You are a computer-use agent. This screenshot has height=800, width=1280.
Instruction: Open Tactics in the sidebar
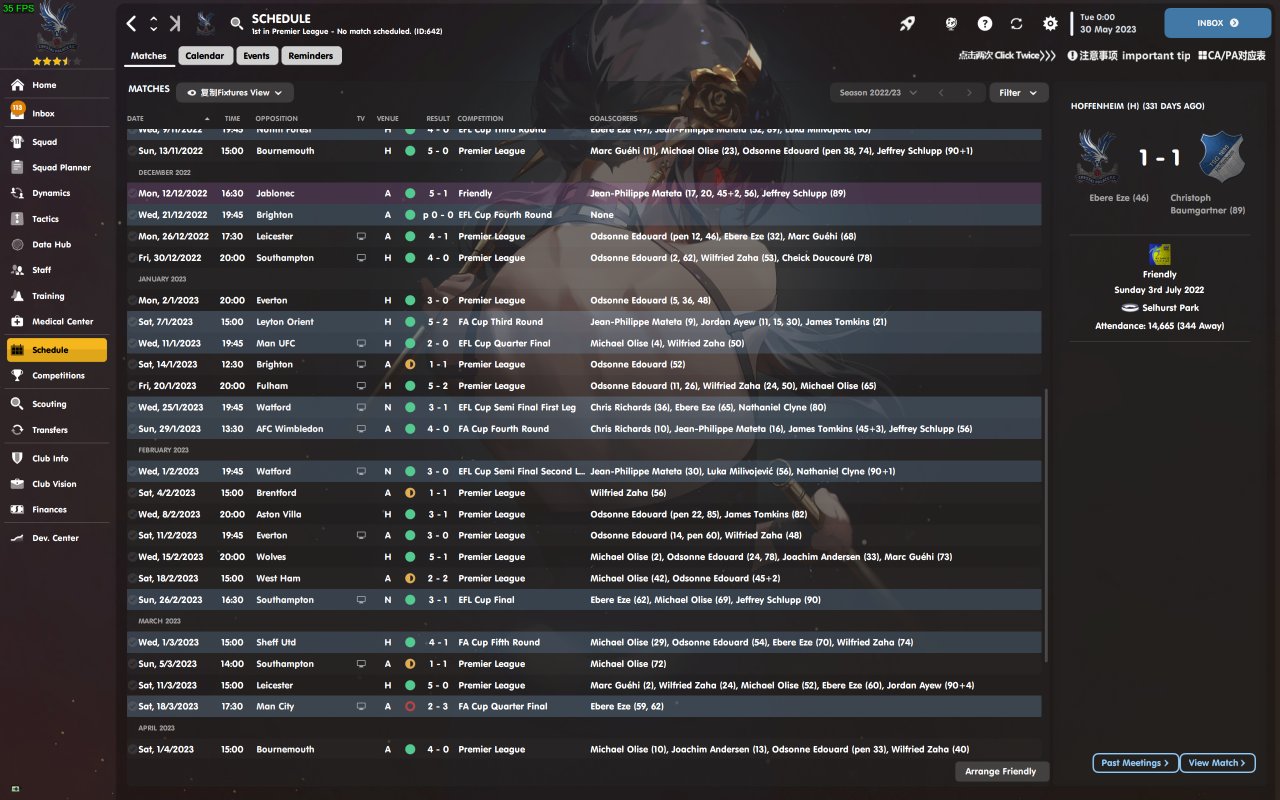click(x=58, y=219)
